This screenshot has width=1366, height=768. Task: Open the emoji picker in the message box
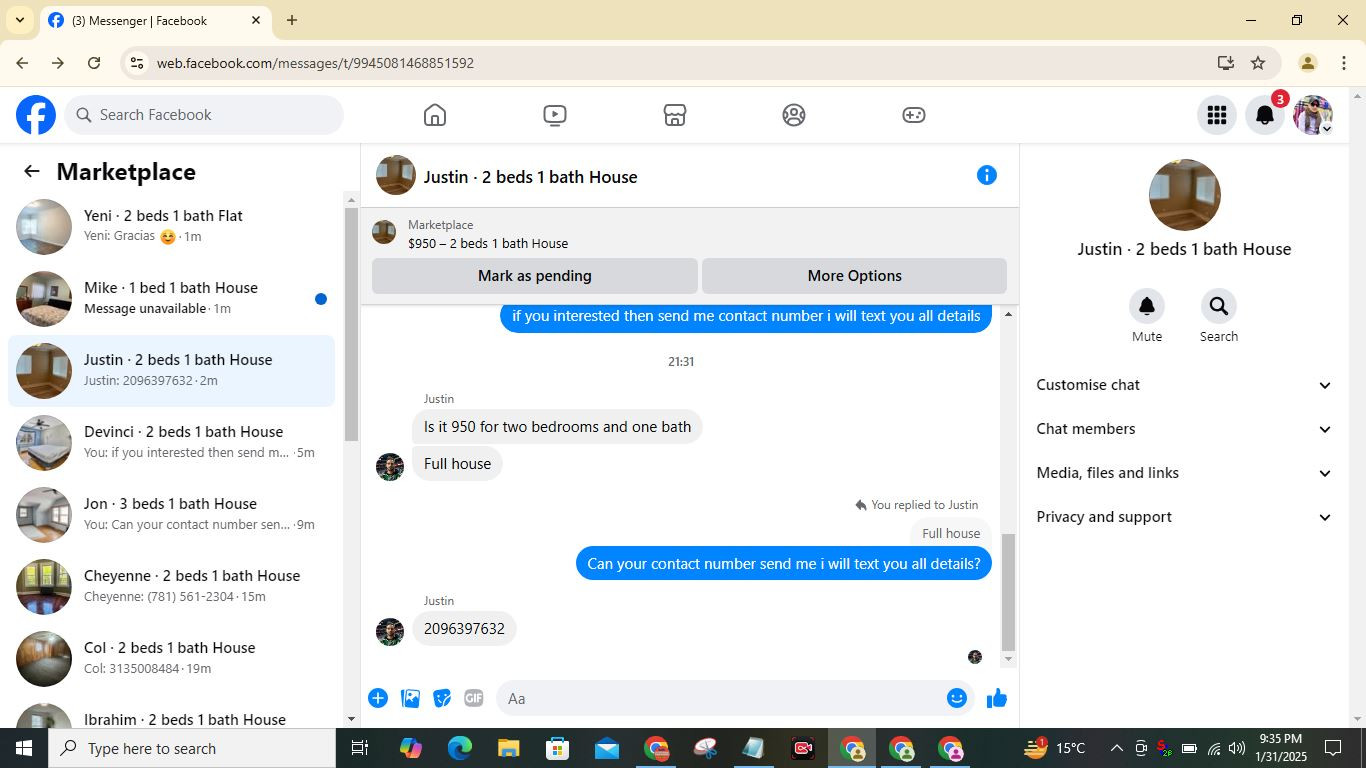tap(957, 698)
